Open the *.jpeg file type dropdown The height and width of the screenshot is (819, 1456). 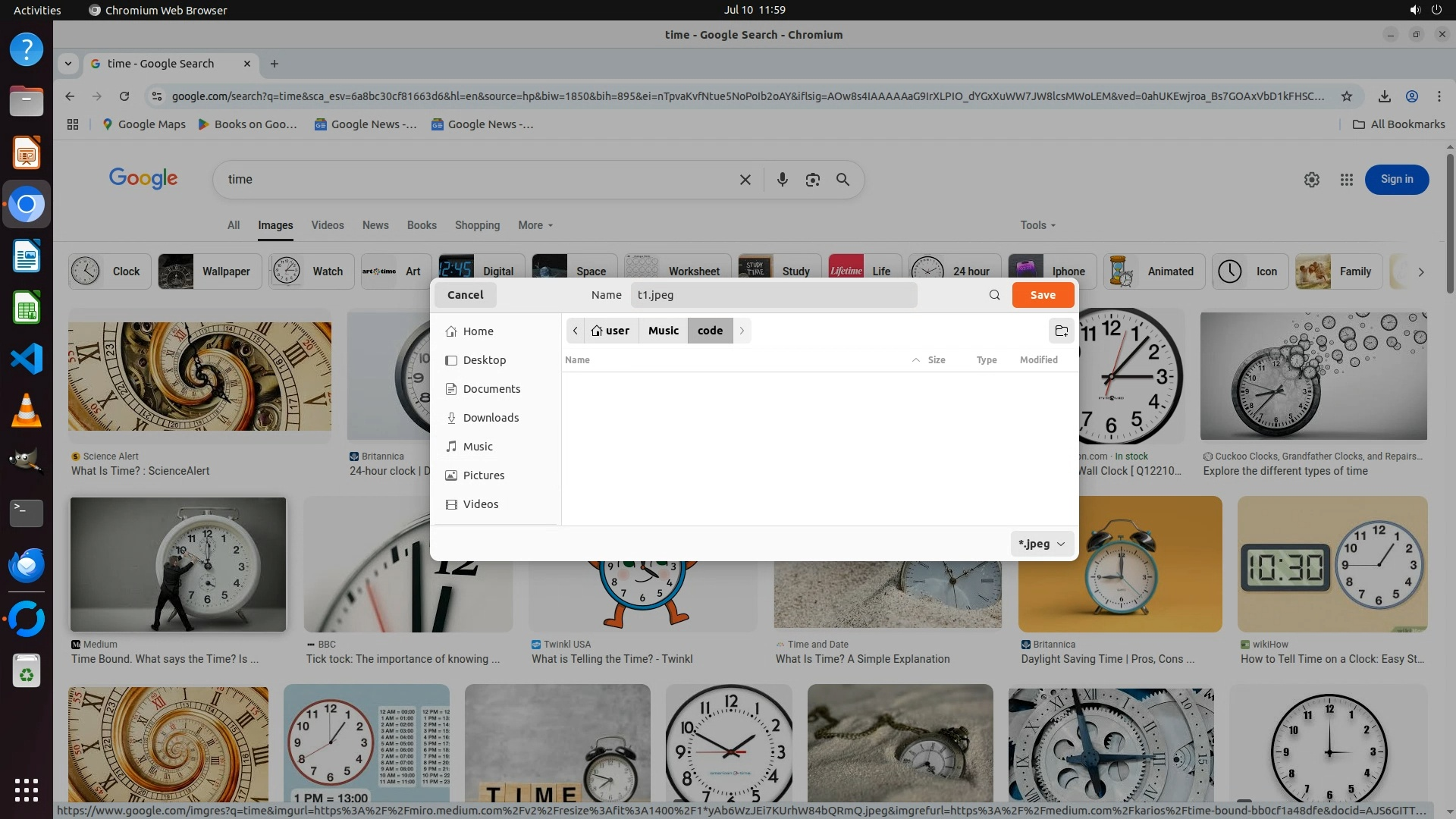pos(1042,544)
